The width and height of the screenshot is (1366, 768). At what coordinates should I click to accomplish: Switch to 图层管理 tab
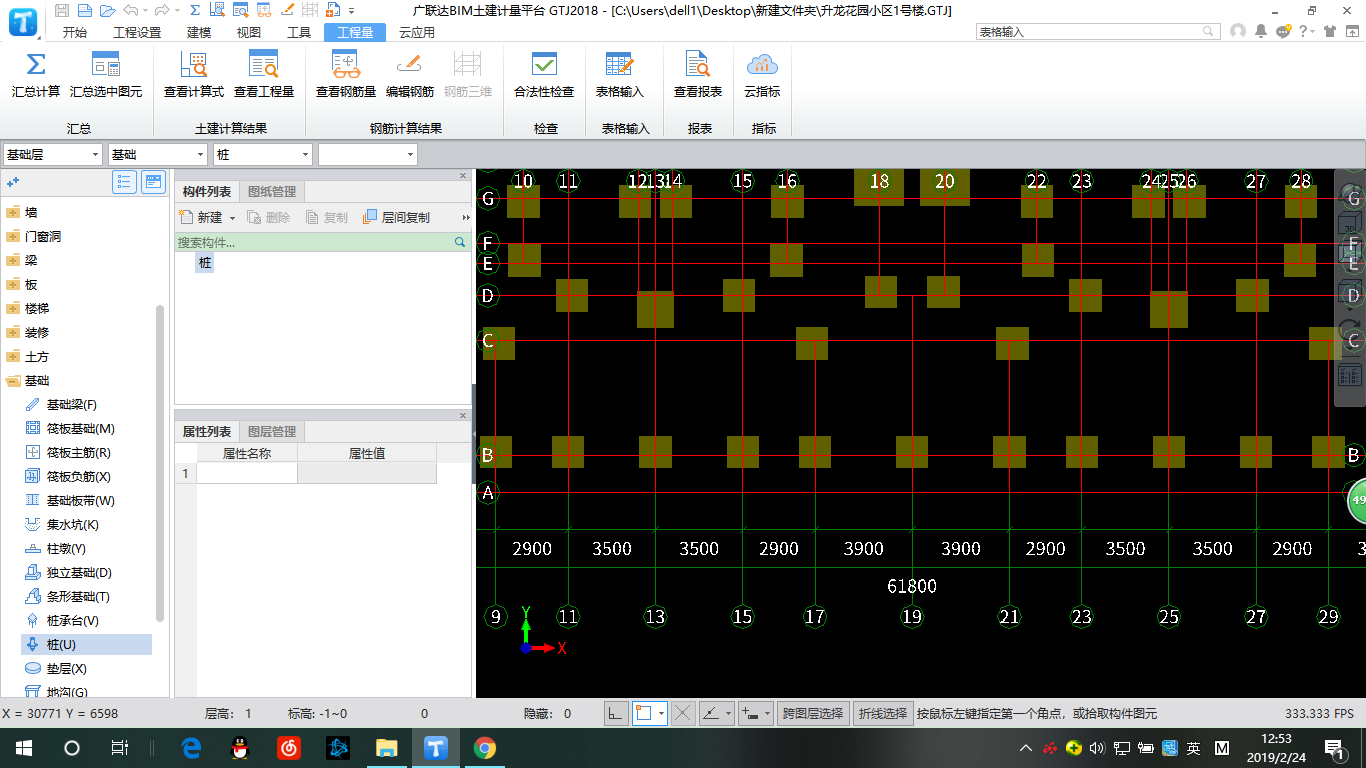coord(271,432)
